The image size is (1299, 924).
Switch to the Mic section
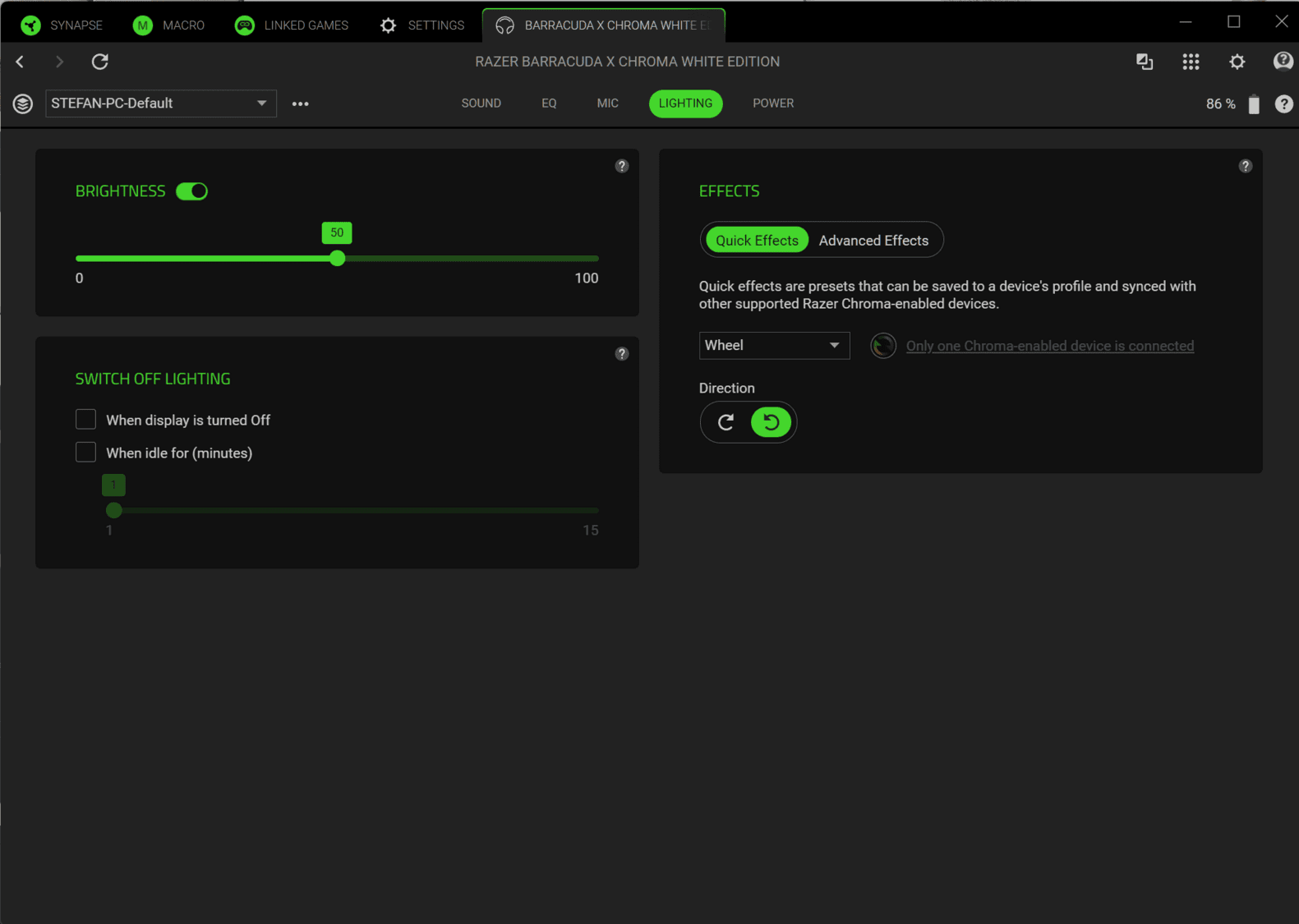click(x=608, y=103)
